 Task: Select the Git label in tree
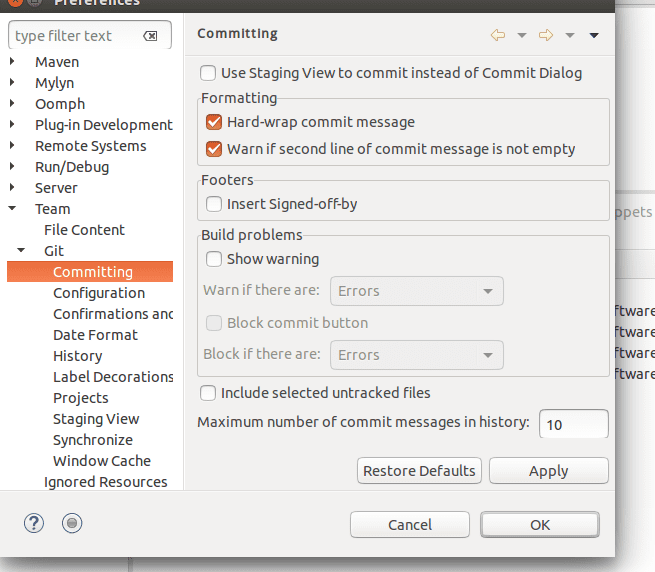coord(54,251)
